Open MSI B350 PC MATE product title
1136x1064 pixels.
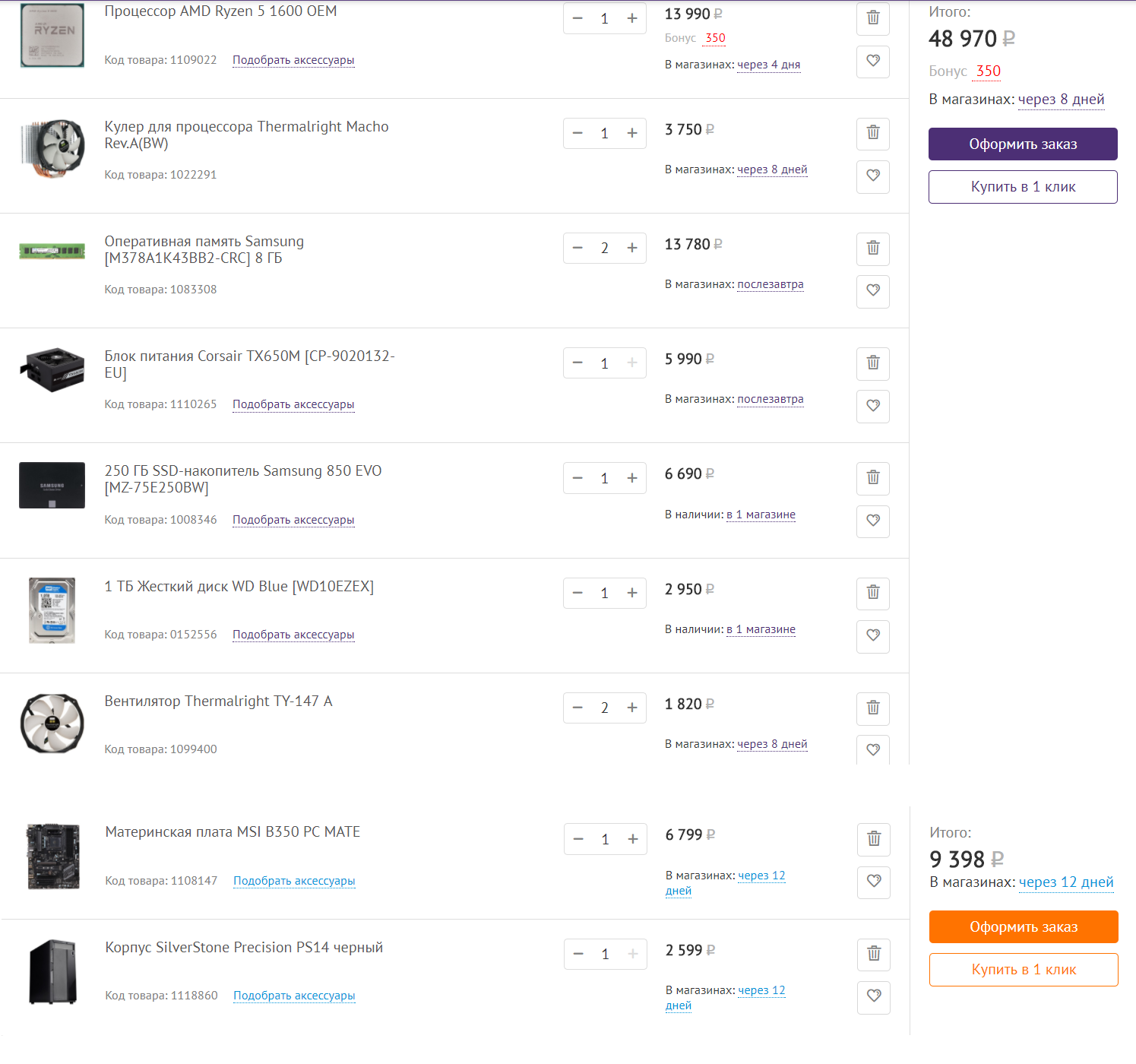click(233, 832)
